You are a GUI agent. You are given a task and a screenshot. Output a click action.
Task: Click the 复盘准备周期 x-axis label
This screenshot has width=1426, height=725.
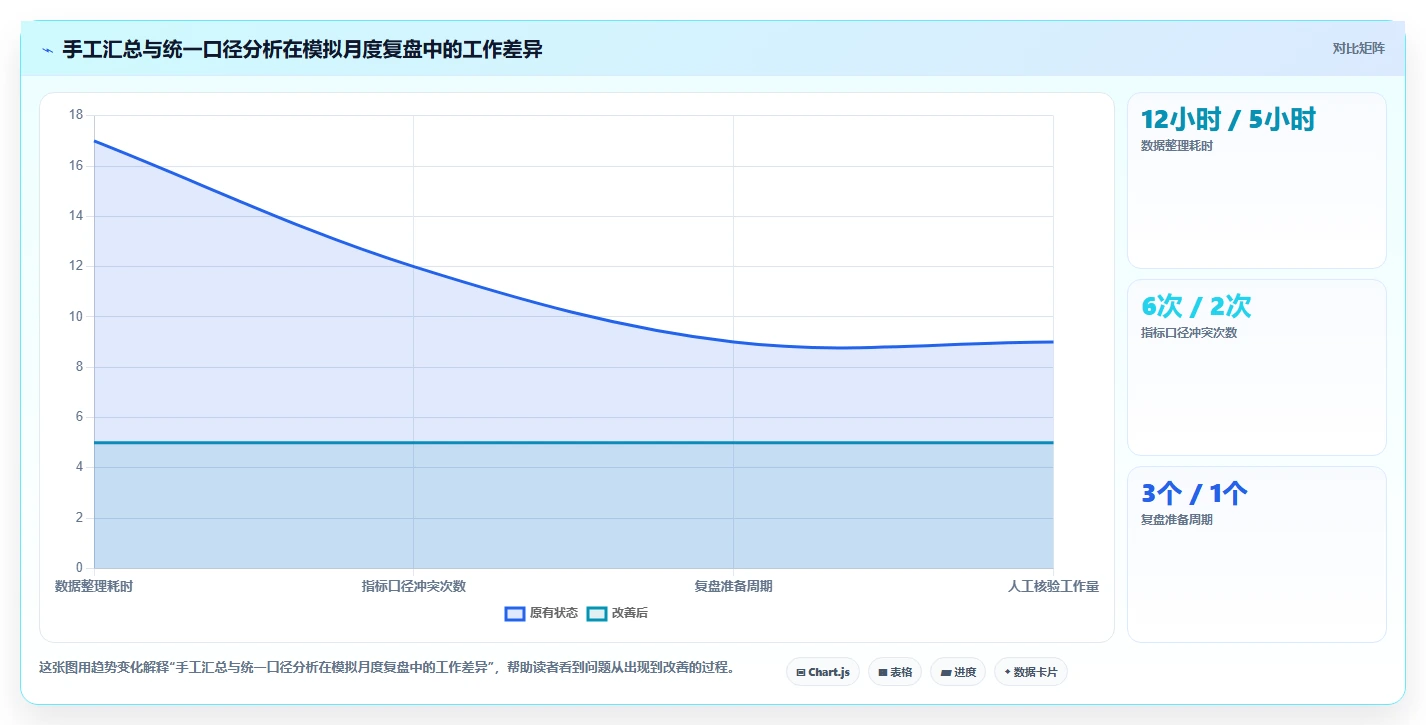click(x=733, y=586)
